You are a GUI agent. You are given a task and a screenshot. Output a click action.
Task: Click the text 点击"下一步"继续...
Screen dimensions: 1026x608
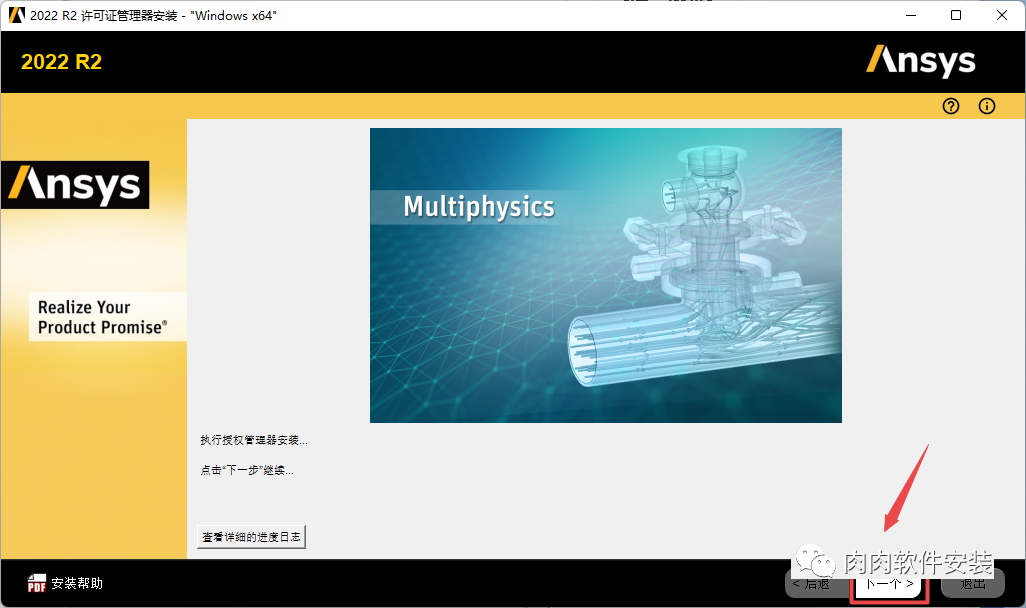pyautogui.click(x=247, y=470)
